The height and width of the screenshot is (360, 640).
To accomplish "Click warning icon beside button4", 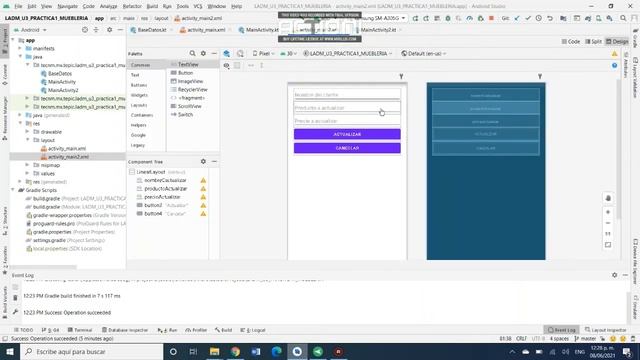I will tap(203, 213).
